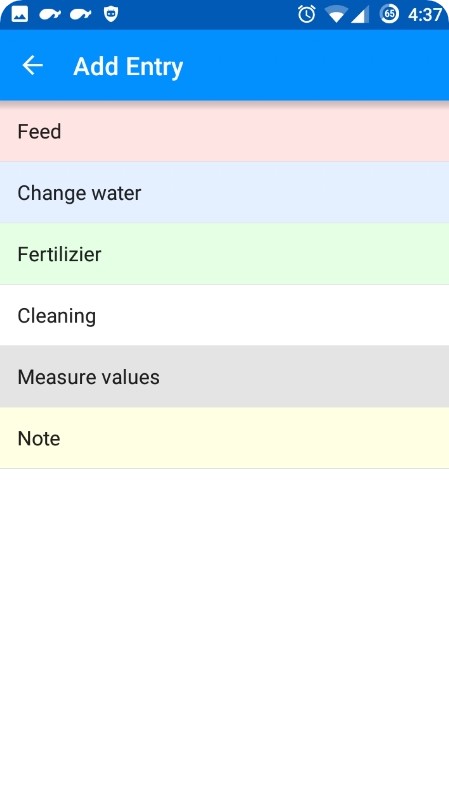Tap the second fish notification icon
The width and height of the screenshot is (449, 805).
81,14
